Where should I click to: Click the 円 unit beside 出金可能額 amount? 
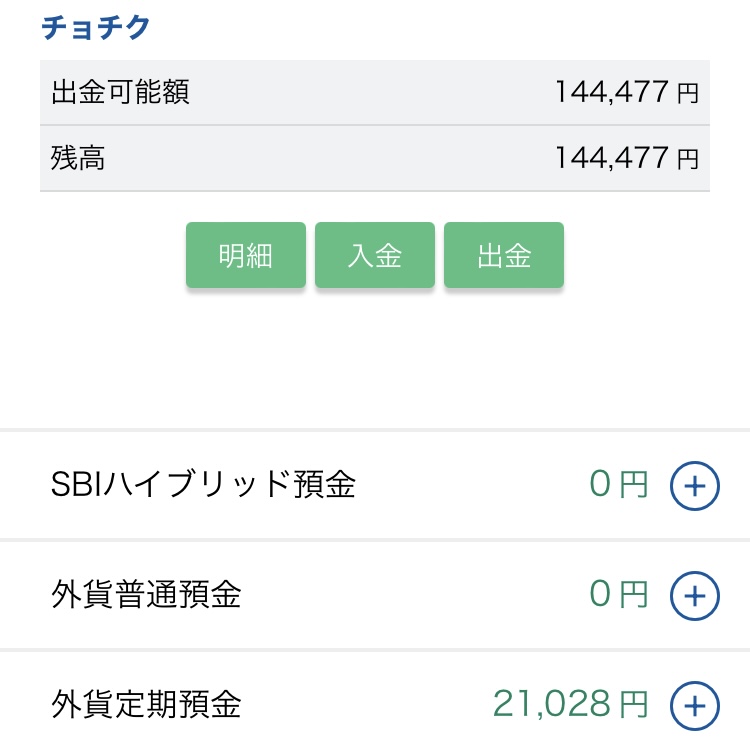[688, 95]
